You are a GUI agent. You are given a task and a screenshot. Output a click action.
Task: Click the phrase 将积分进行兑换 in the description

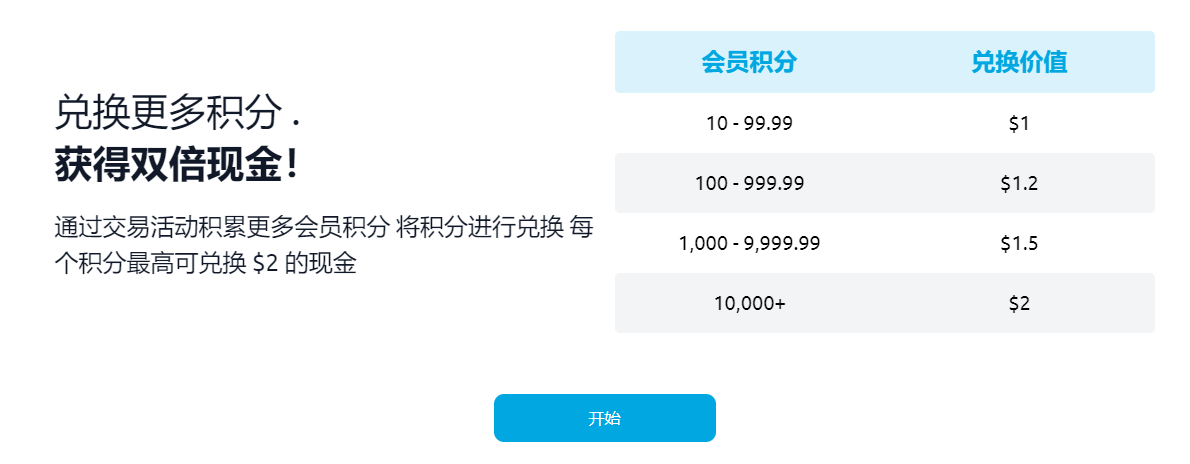480,227
